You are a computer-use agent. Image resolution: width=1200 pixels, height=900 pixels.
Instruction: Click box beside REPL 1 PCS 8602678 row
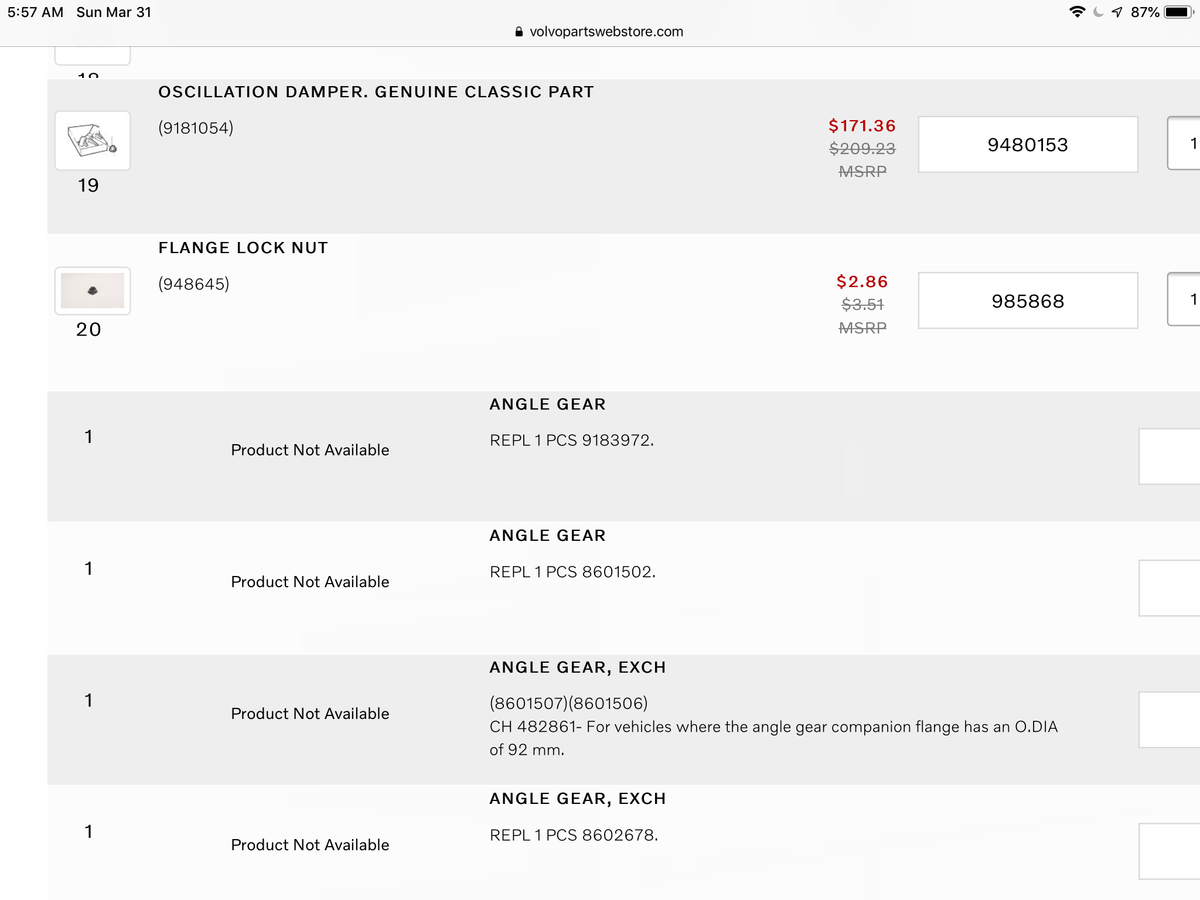1170,851
